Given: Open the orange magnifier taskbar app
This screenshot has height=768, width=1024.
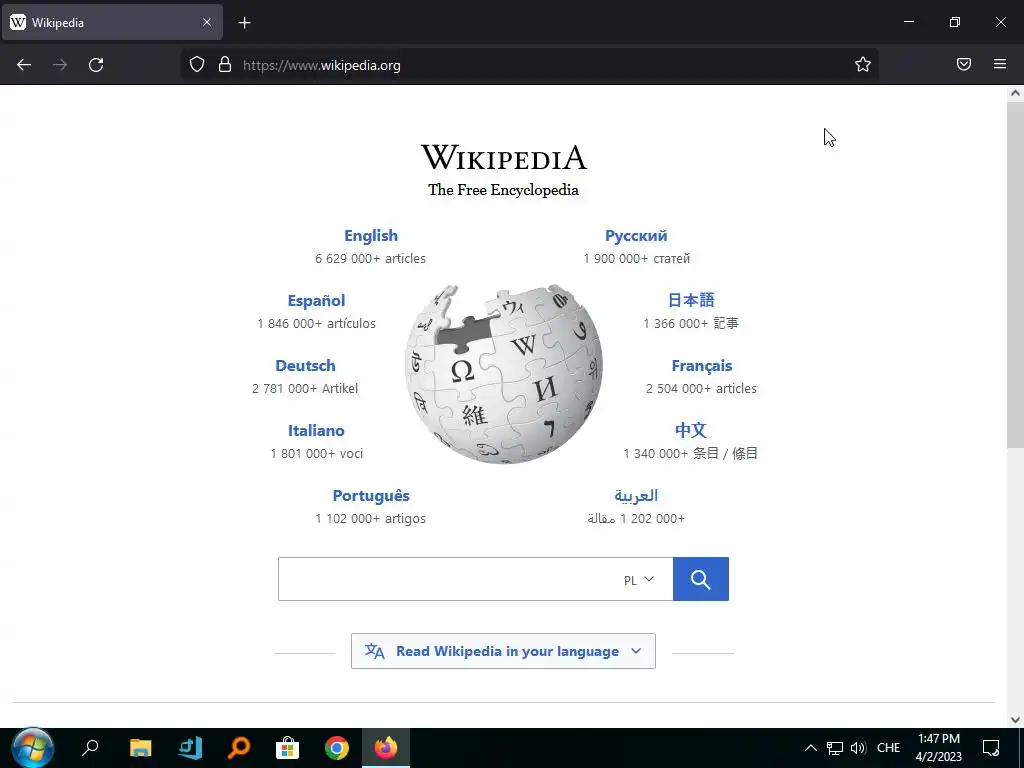Looking at the screenshot, I should [x=239, y=748].
